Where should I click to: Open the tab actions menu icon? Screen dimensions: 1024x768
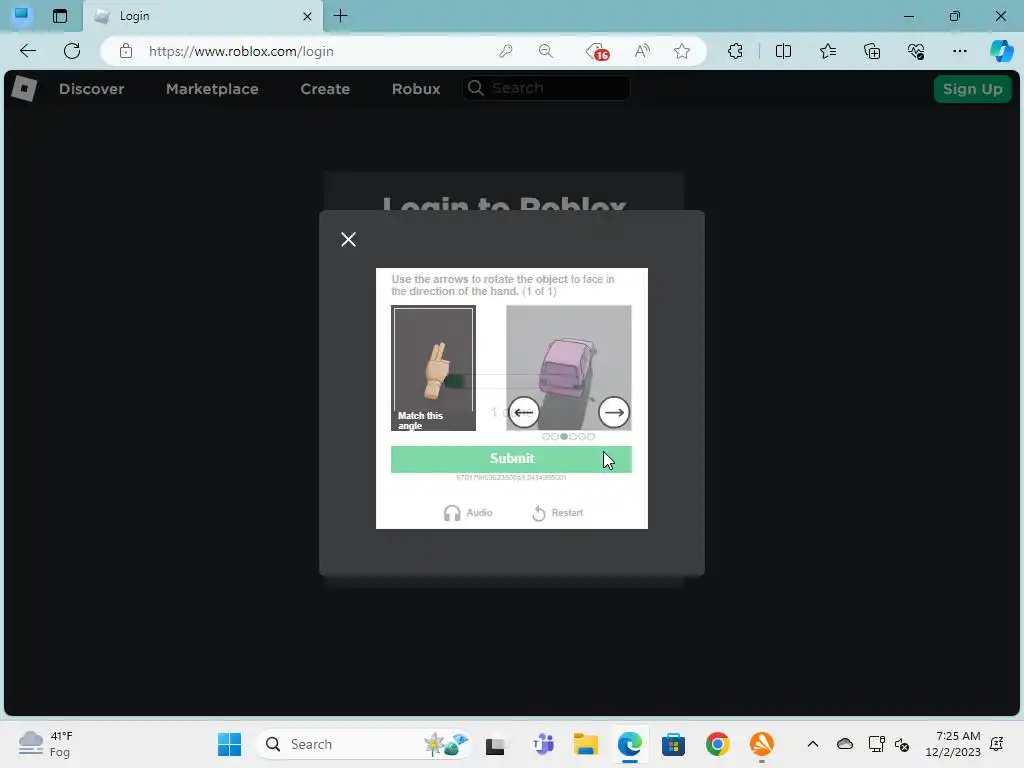(60, 16)
